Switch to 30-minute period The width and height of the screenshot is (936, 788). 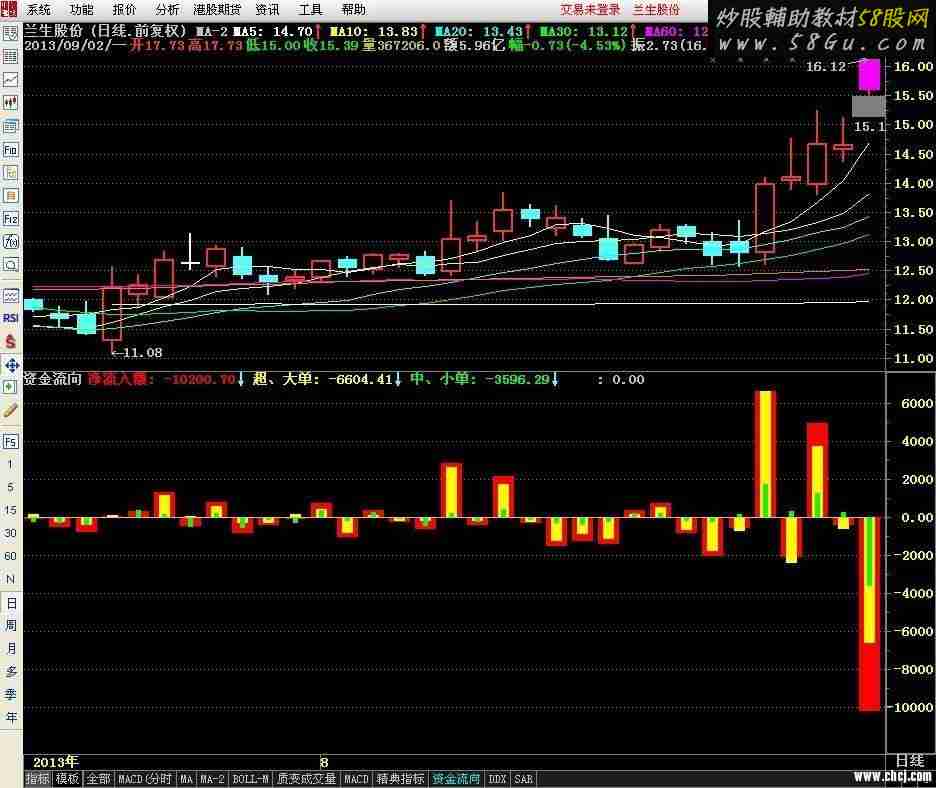(10, 533)
